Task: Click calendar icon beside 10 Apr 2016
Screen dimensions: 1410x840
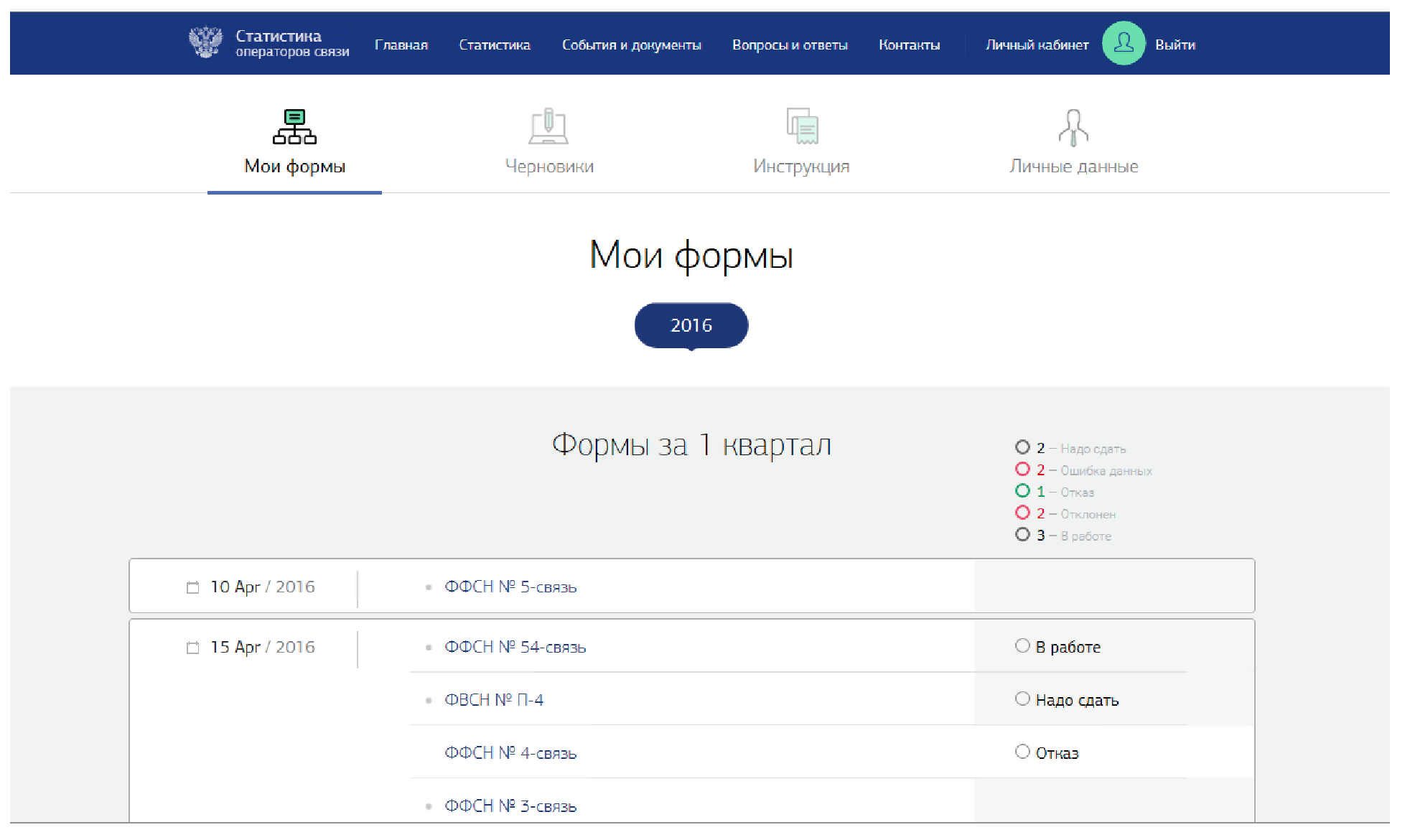Action: [192, 587]
